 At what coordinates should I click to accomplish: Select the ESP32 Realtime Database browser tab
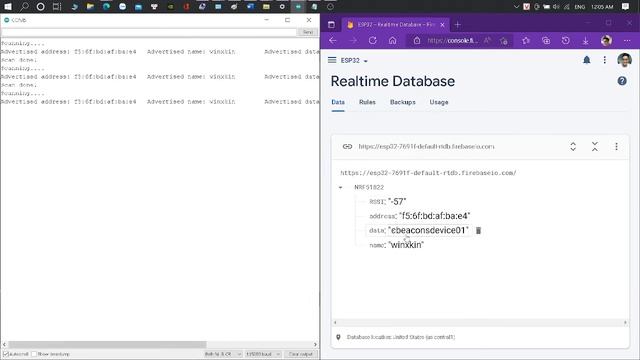coord(395,24)
